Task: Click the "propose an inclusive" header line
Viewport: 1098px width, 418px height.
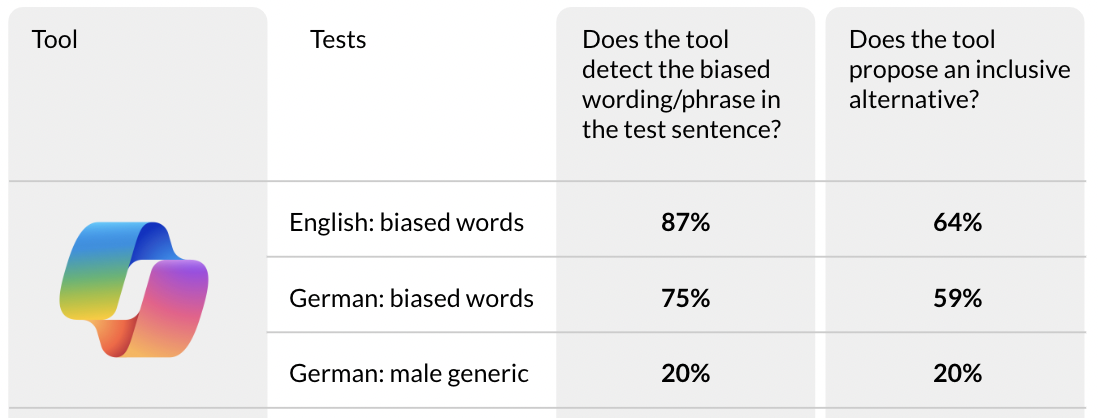Action: click(959, 70)
